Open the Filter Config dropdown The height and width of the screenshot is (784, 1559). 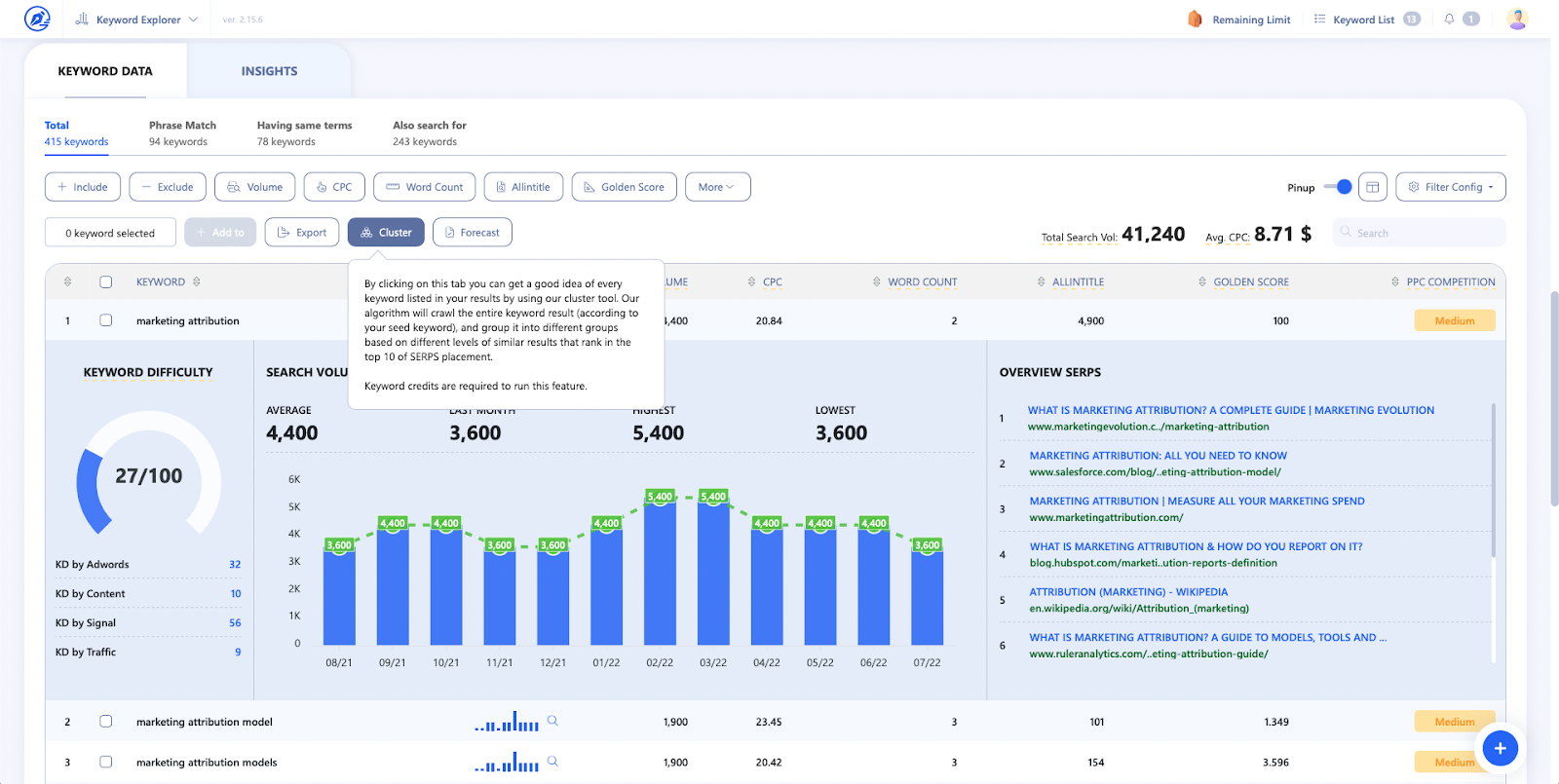tap(1450, 187)
